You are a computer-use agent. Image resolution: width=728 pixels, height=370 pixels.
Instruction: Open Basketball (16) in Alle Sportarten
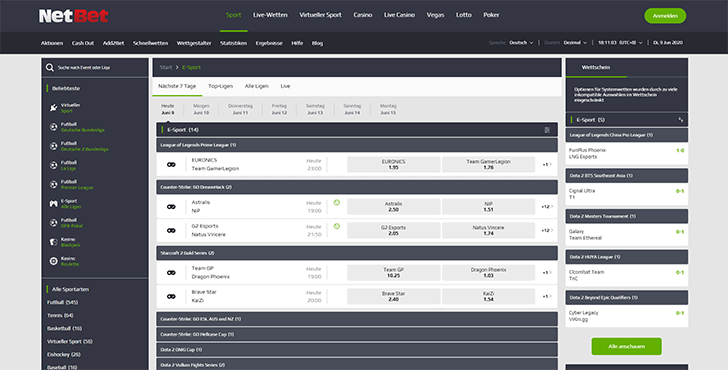[65, 328]
